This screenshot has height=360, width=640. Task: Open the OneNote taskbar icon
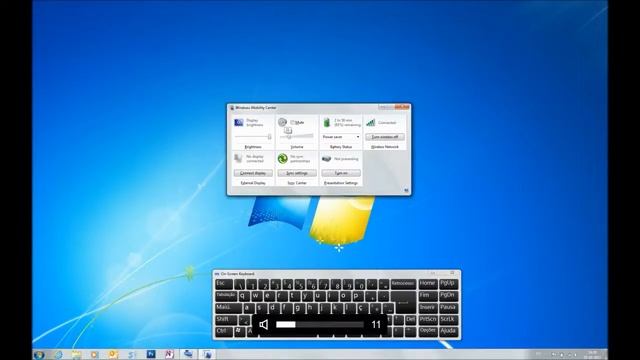pyautogui.click(x=169, y=354)
